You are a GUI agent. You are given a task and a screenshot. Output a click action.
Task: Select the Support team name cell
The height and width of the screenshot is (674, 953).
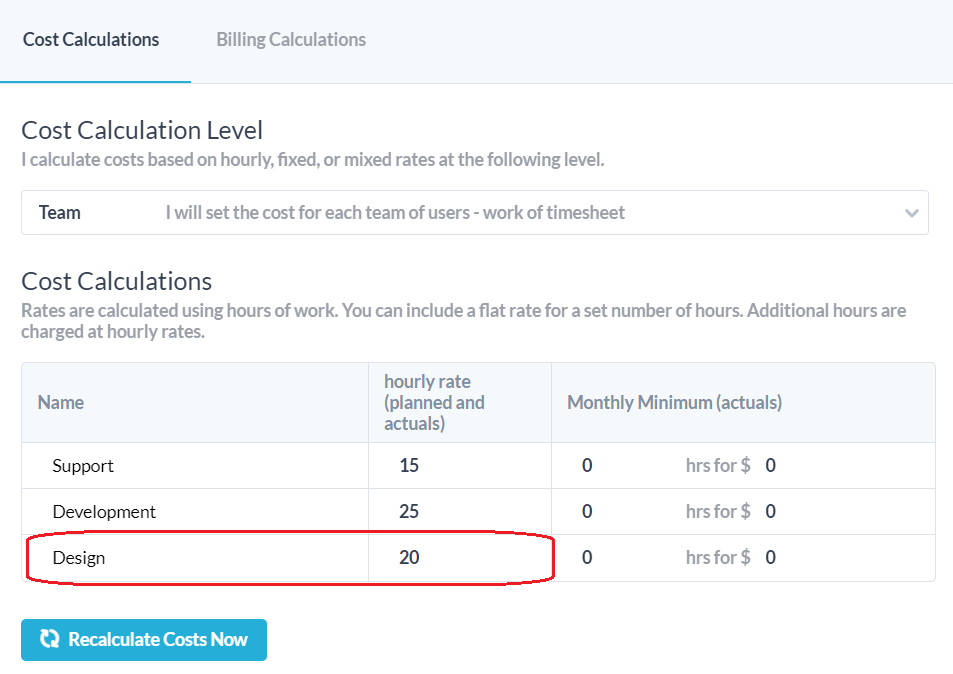coord(83,466)
